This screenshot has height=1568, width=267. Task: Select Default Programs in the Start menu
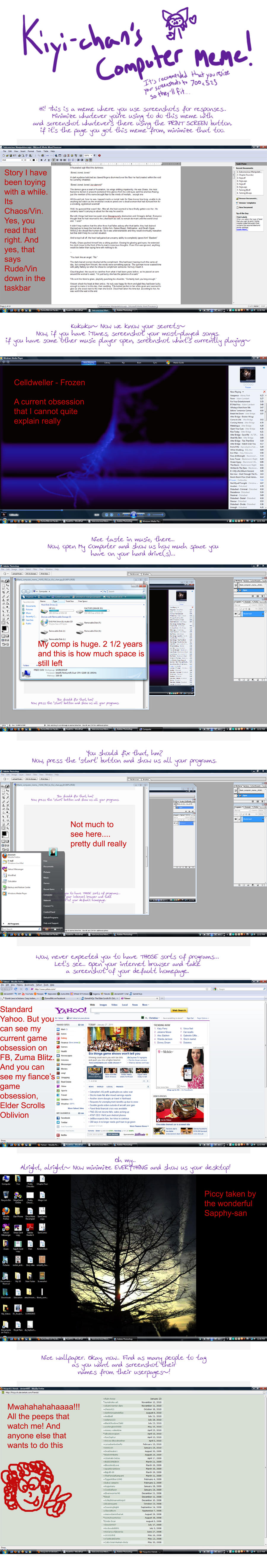(x=51, y=918)
